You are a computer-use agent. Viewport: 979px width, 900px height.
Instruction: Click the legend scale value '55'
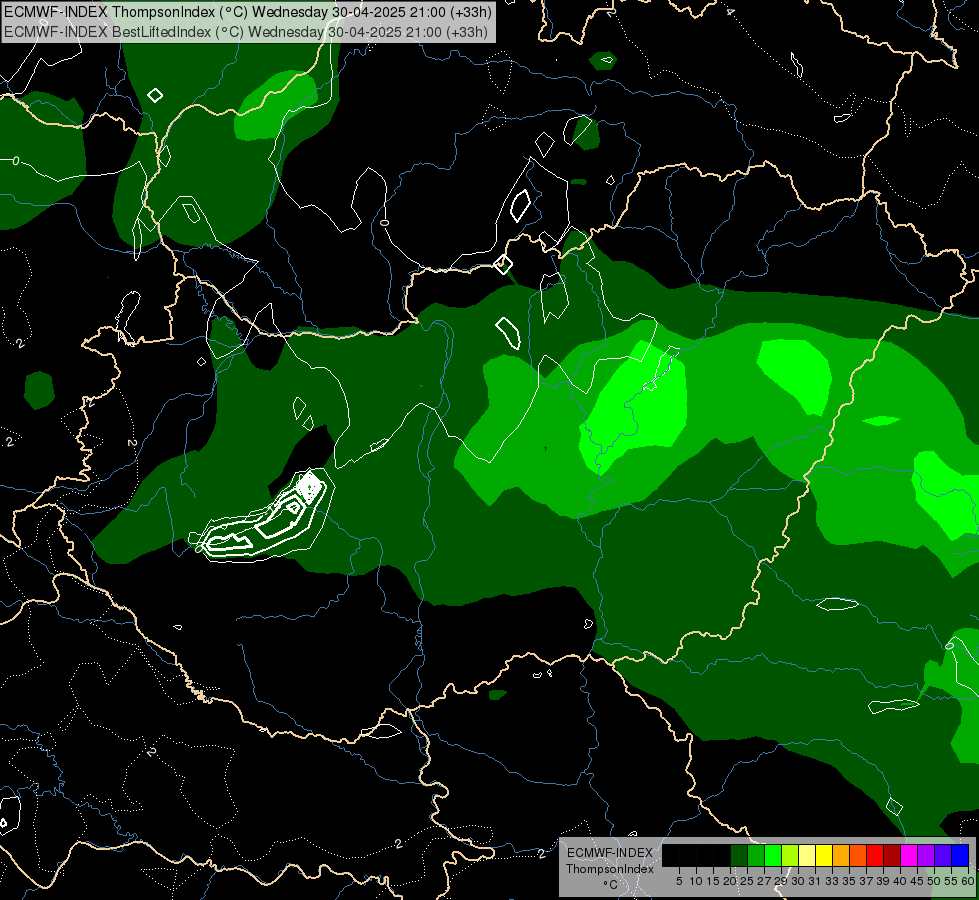point(951,881)
